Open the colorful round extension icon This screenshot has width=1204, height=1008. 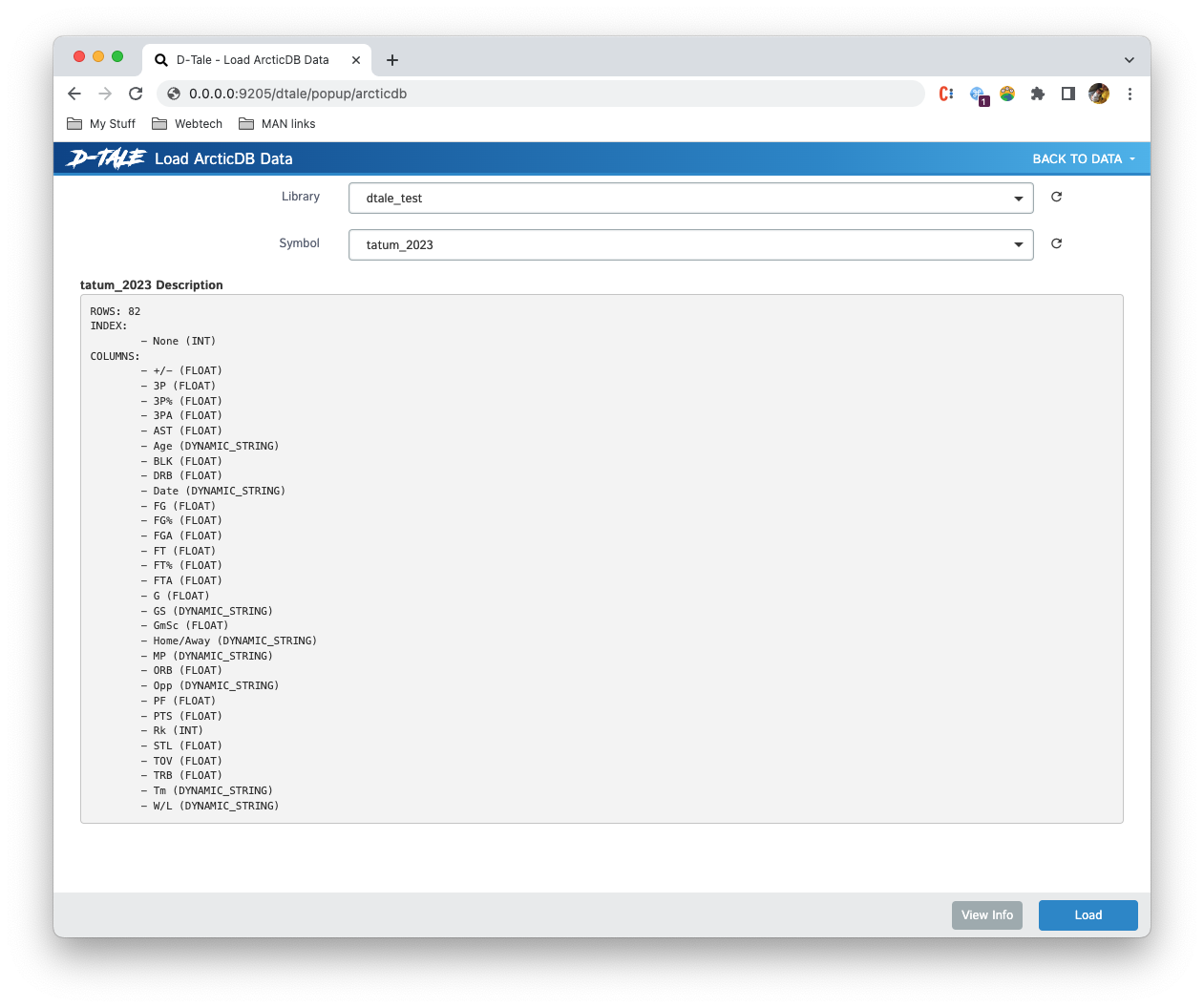pos(1007,94)
